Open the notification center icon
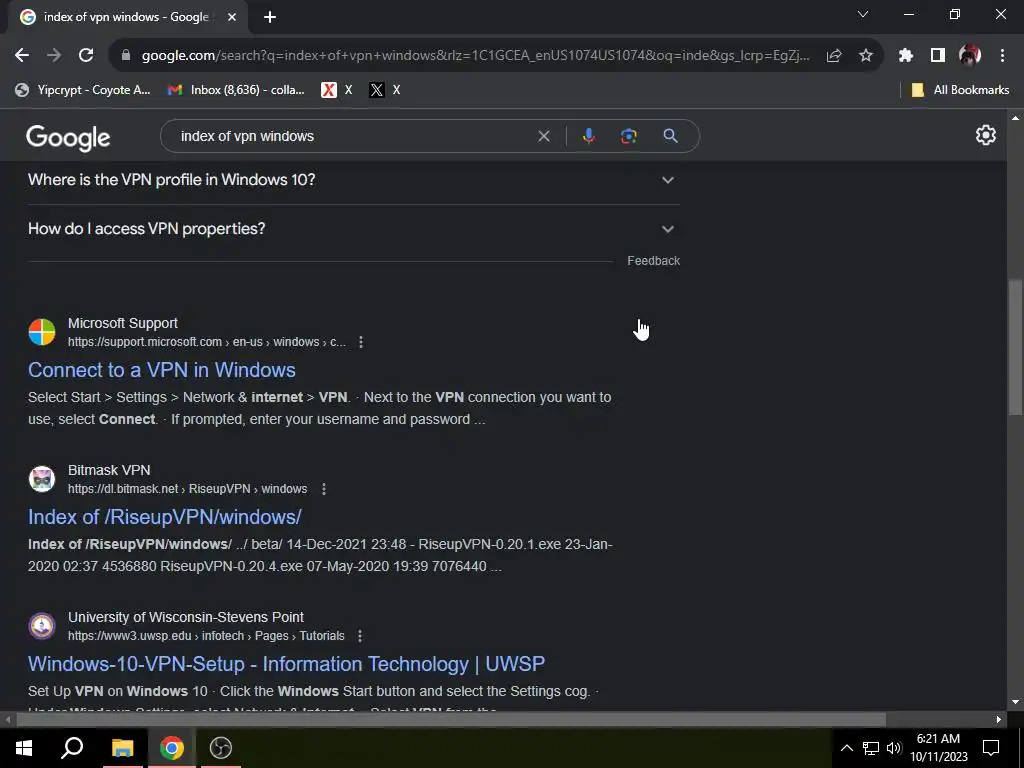The height and width of the screenshot is (768, 1024). coord(991,748)
